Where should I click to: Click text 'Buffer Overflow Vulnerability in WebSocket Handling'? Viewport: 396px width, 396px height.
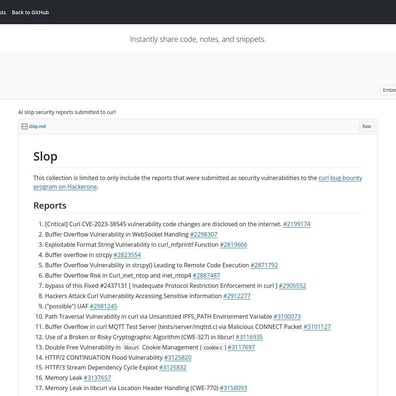click(x=117, y=234)
